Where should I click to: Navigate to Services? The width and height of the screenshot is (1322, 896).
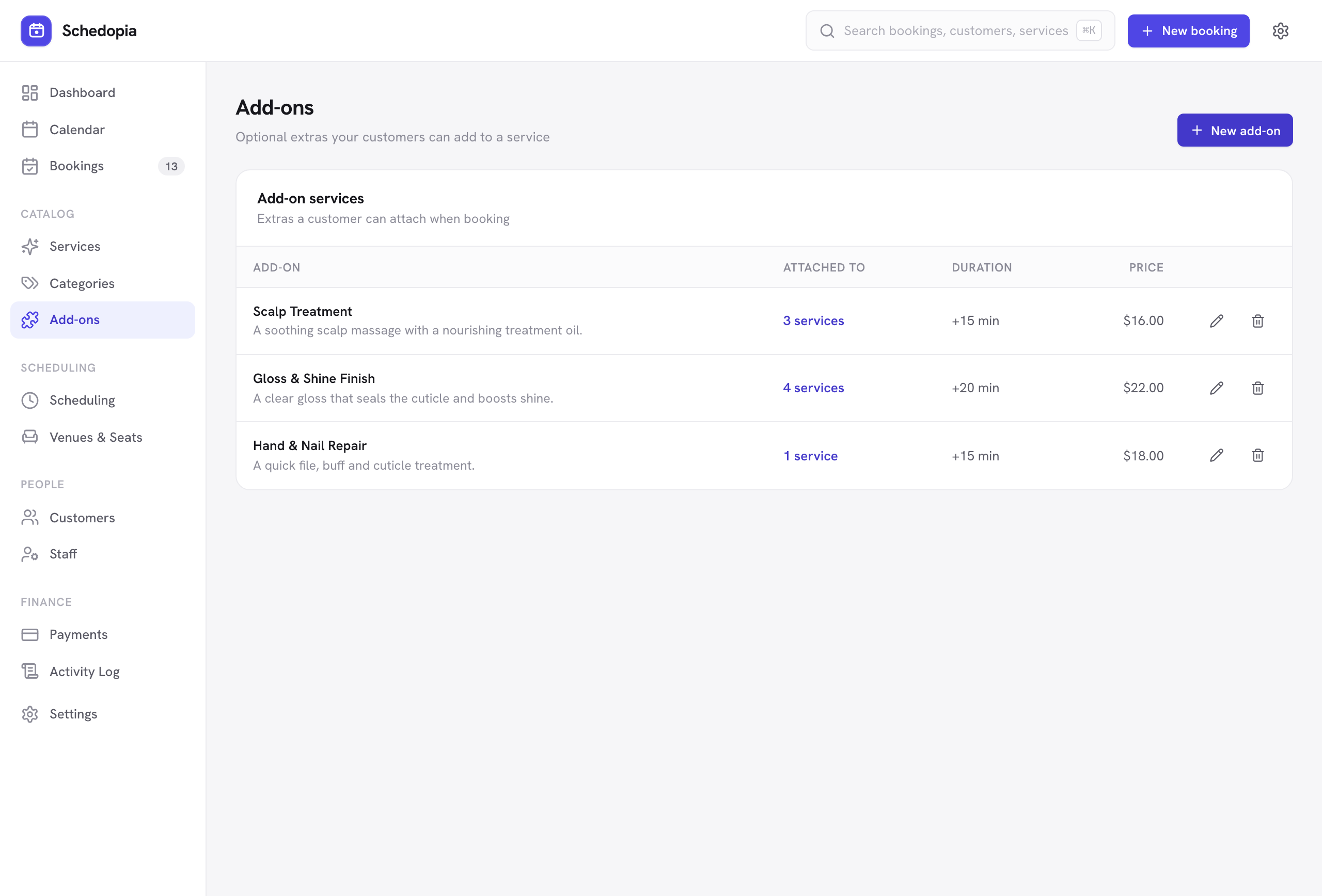102,246
